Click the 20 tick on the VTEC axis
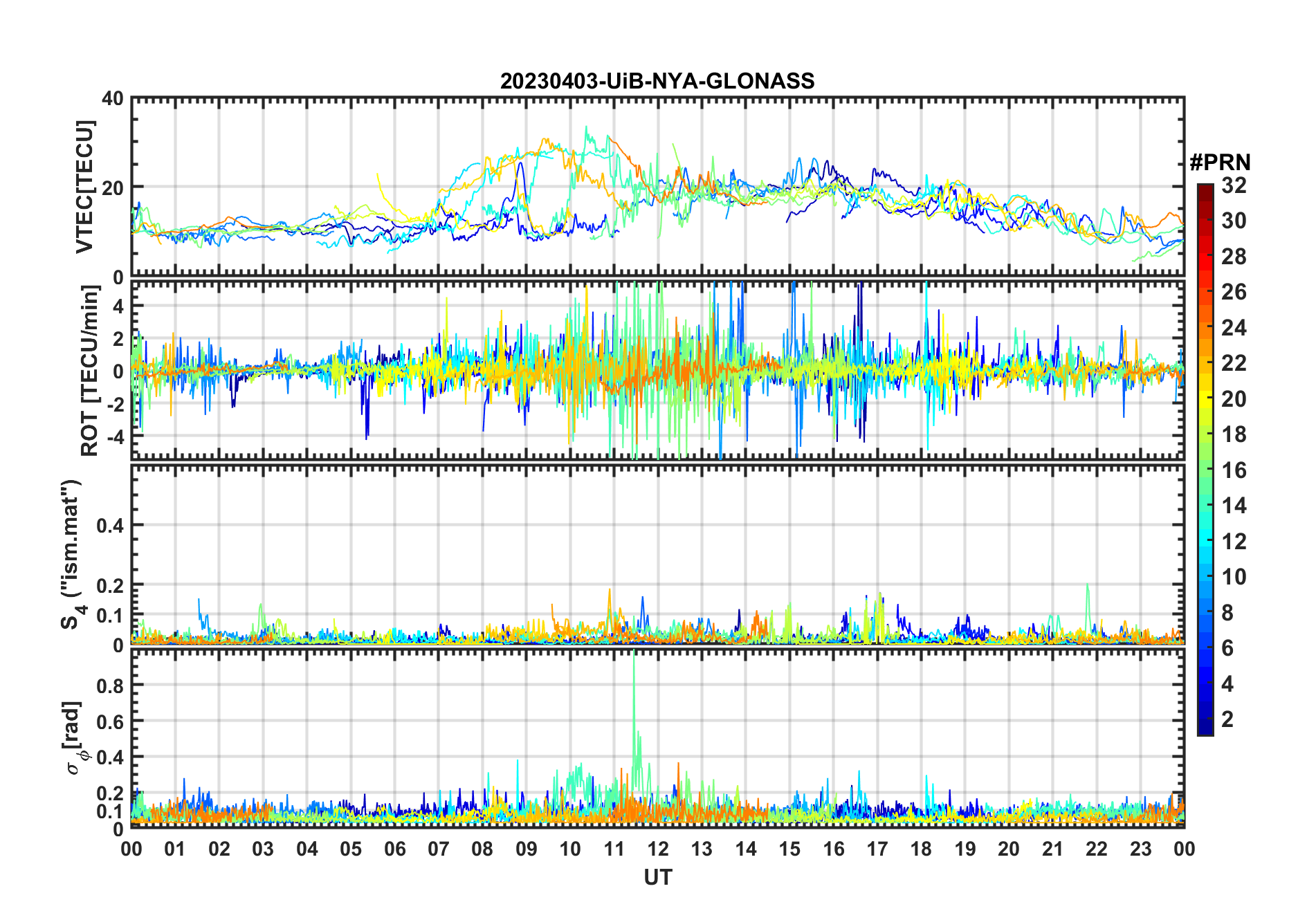This screenshot has height=920, width=1316. [x=113, y=187]
